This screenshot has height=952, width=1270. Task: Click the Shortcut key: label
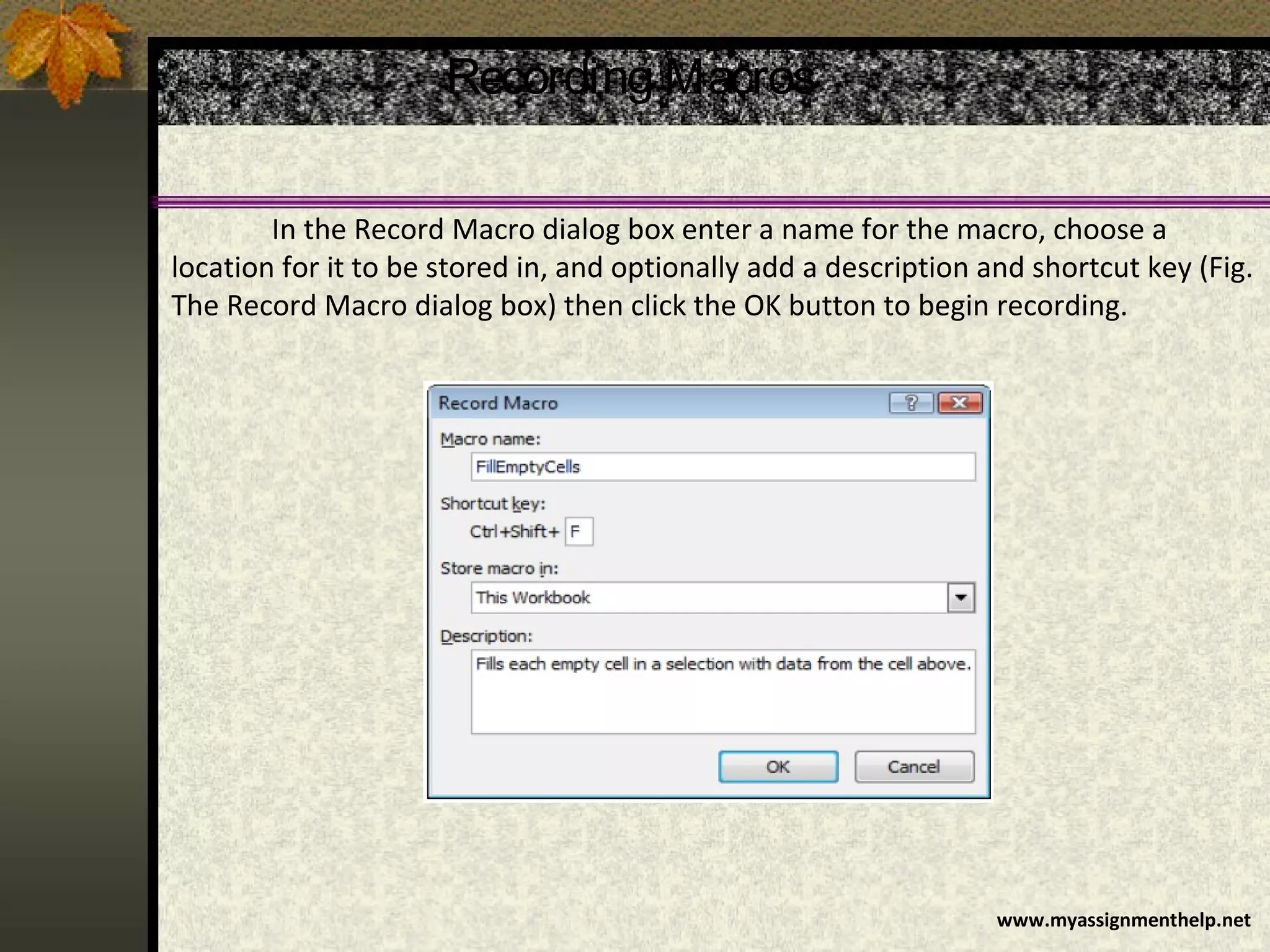[x=493, y=504]
